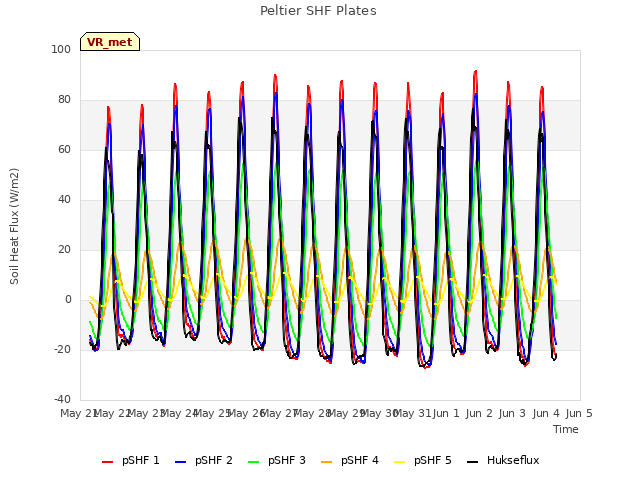Click the Jun 5 x-axis tick label
640x480 pixels.
(x=579, y=413)
